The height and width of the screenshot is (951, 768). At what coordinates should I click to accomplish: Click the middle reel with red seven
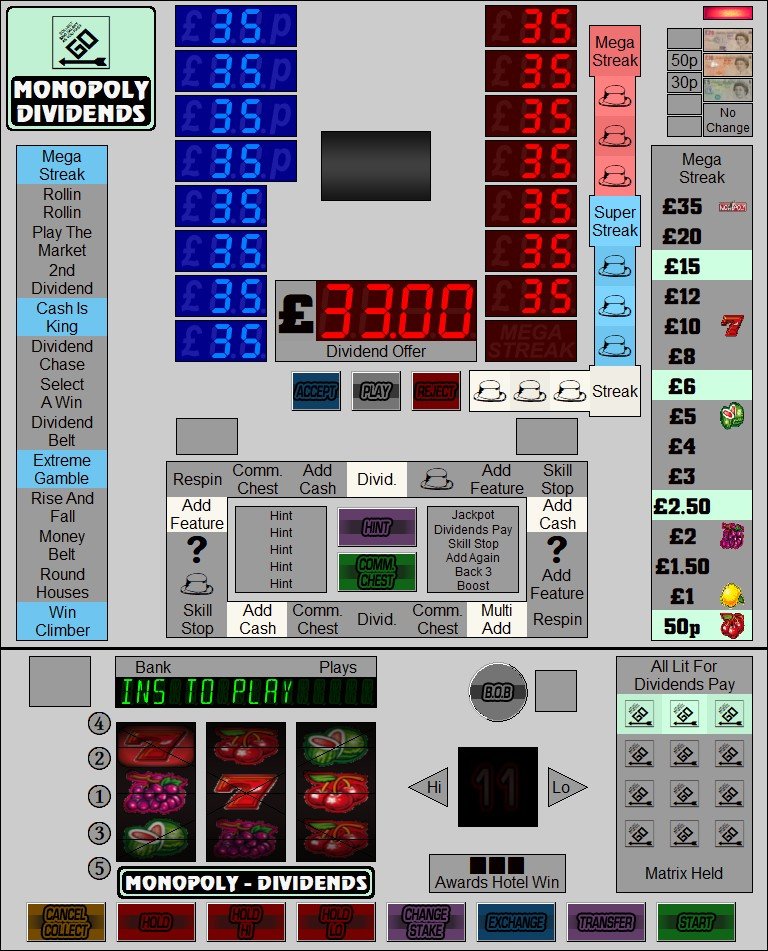pos(246,791)
